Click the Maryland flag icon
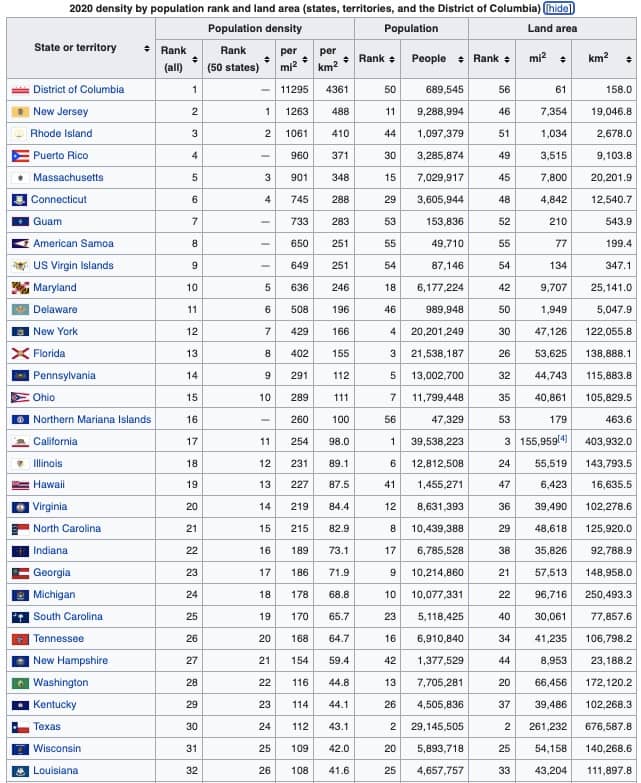Screen dimensions: 641x783 (x=20, y=288)
